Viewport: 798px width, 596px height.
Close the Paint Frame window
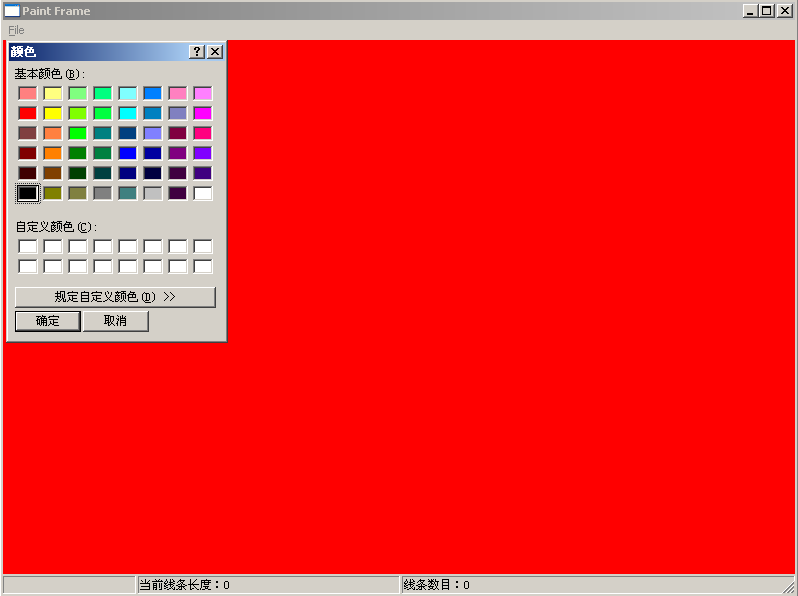coord(784,11)
